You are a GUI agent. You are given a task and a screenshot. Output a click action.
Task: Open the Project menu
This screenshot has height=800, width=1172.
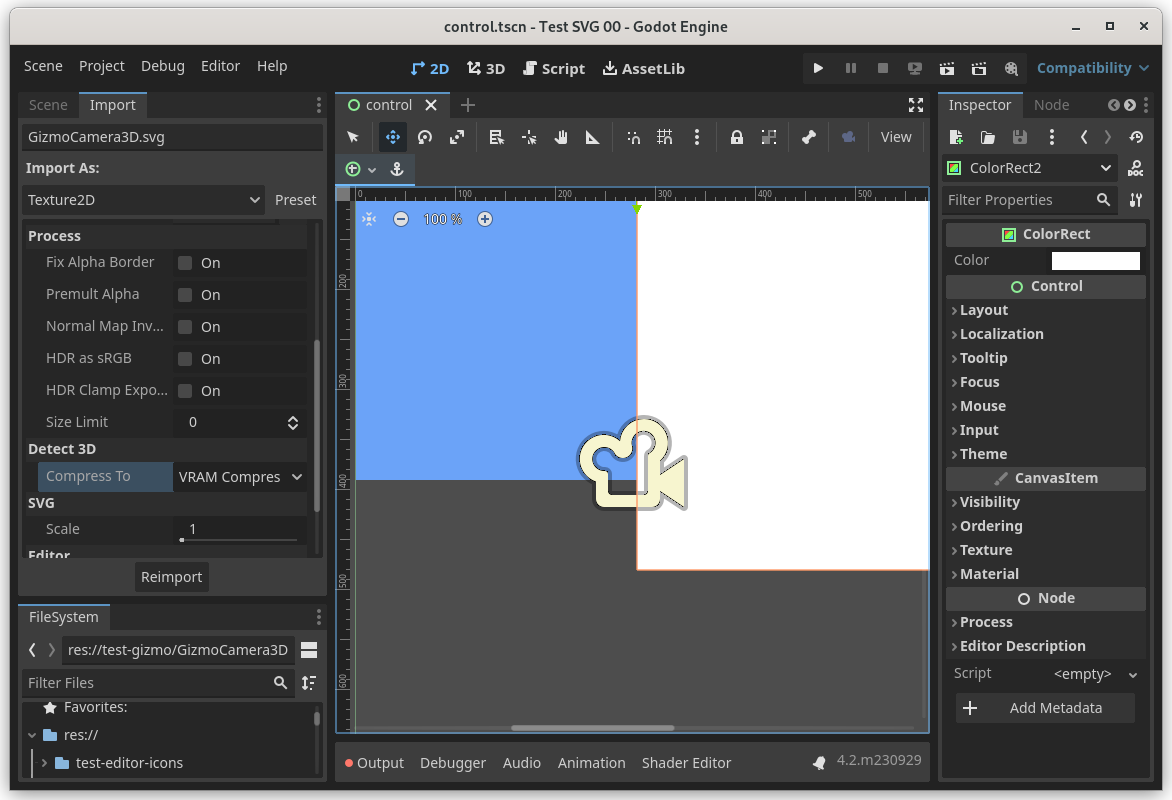[101, 66]
